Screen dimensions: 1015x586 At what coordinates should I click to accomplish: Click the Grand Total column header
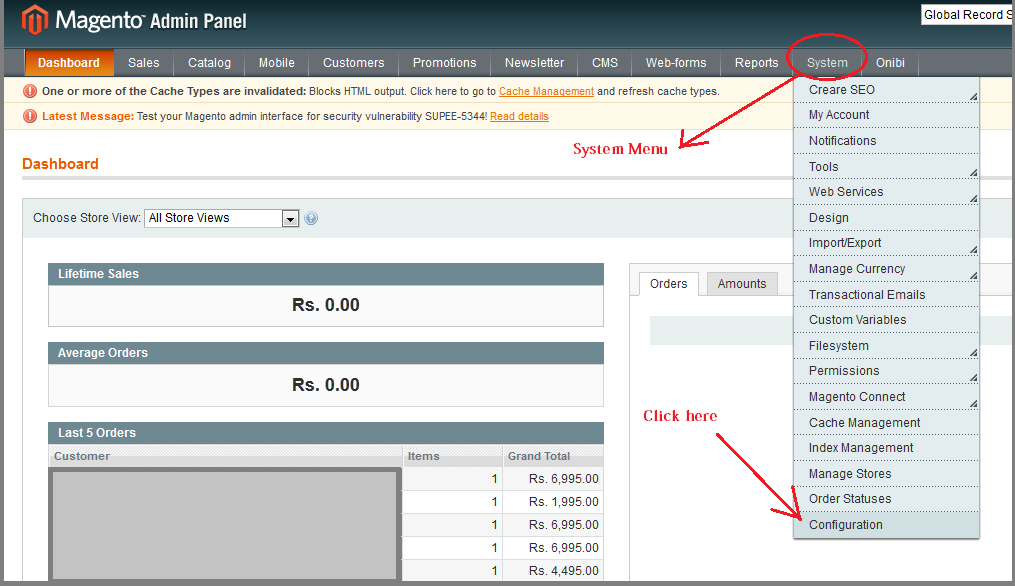pyautogui.click(x=553, y=456)
